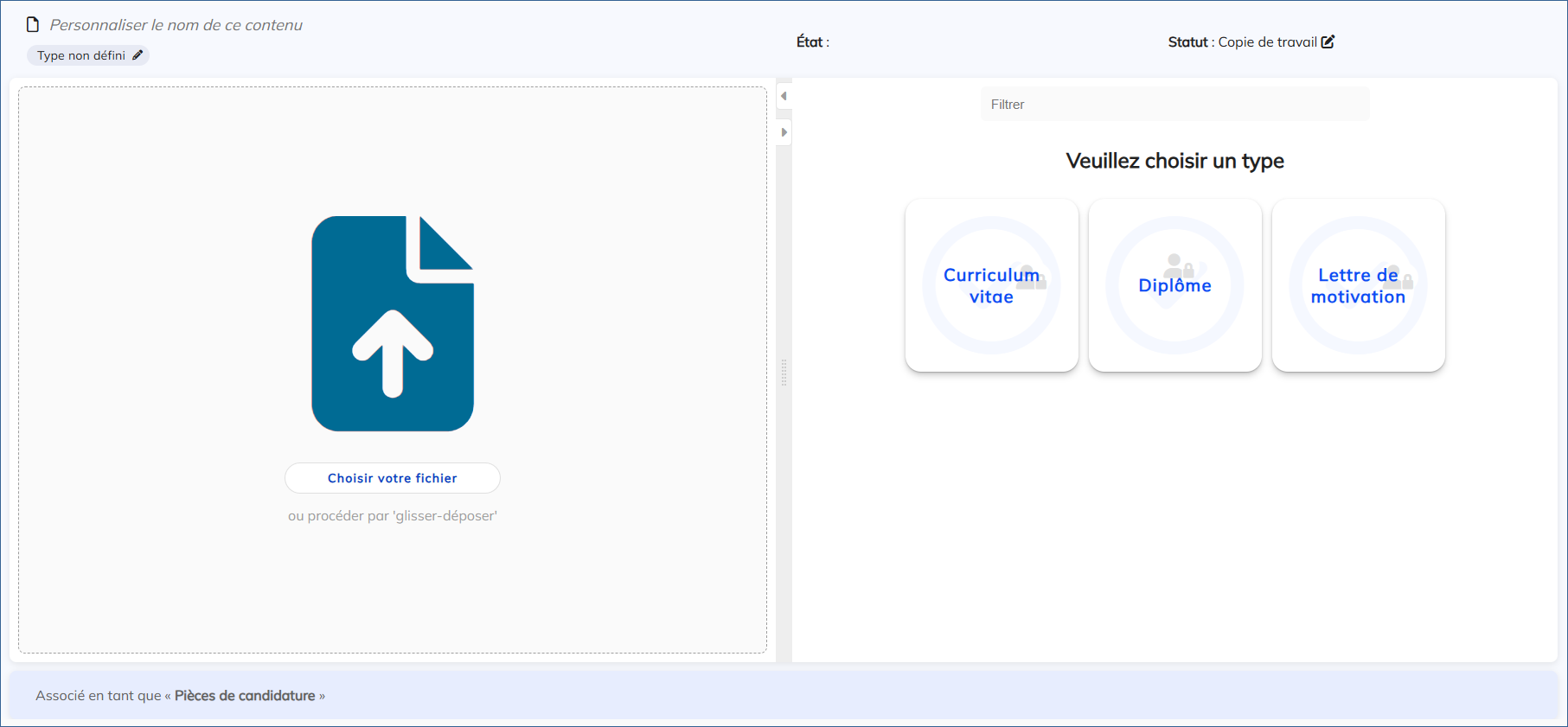
Task: Click the glisser-déposer hint text in drop zone
Action: [393, 516]
